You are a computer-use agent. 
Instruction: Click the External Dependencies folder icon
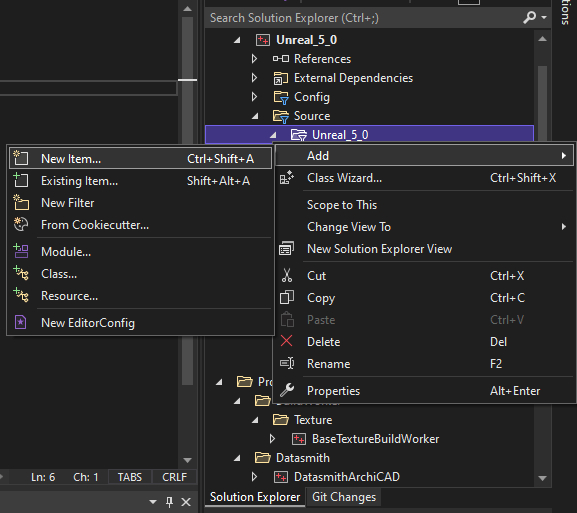click(281, 78)
